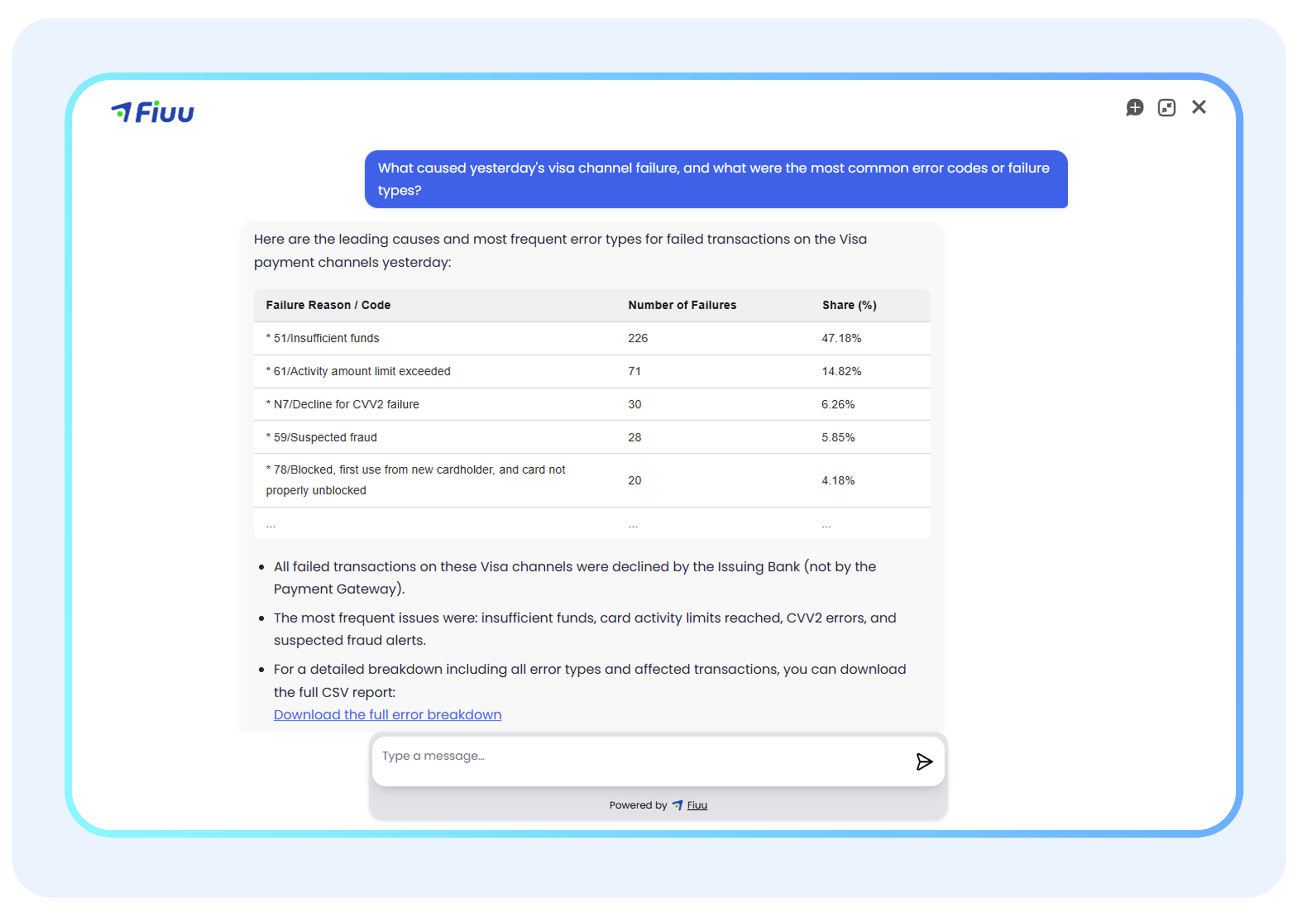
Task: Click the Share (%) column header
Action: [849, 305]
